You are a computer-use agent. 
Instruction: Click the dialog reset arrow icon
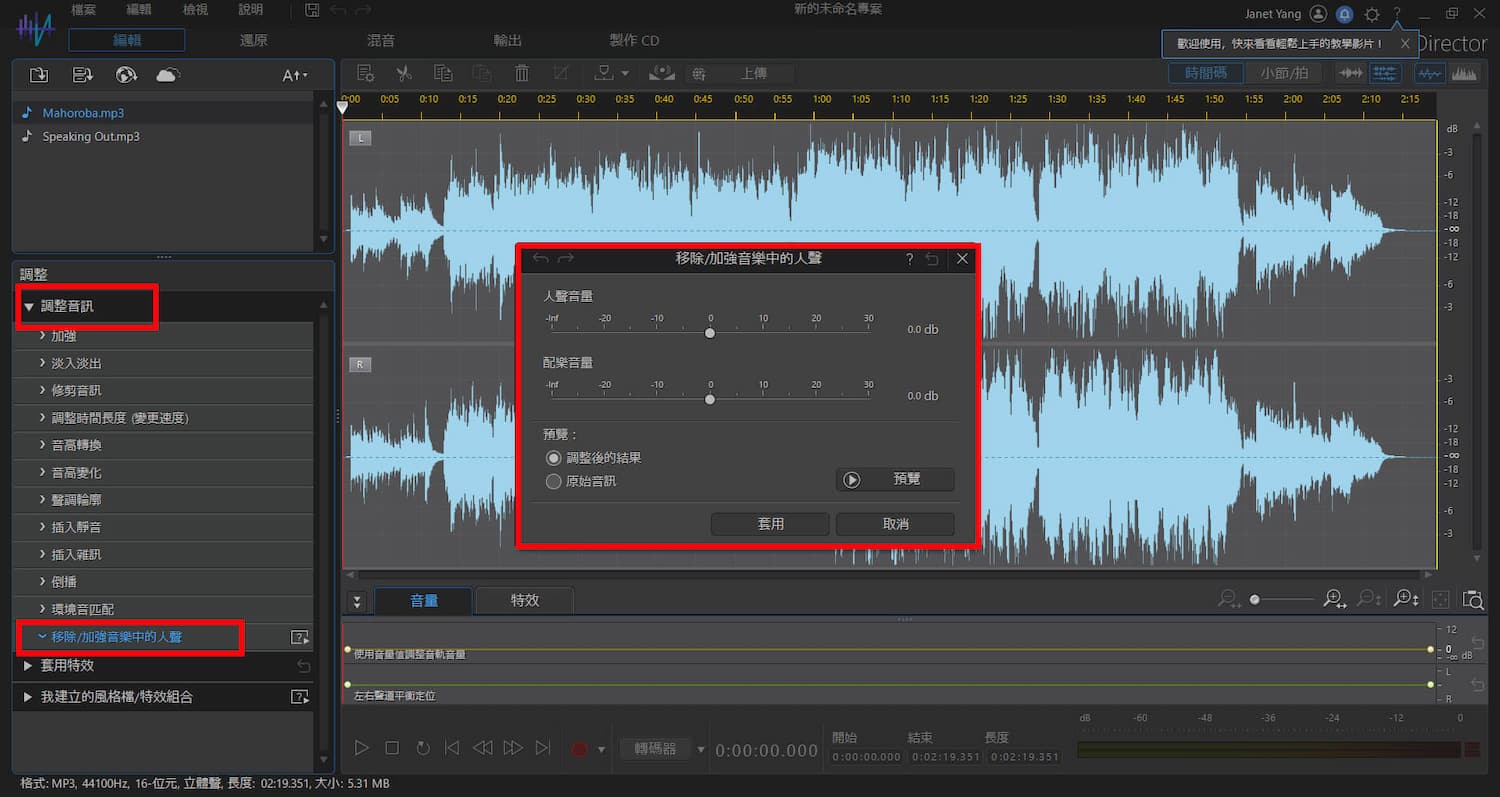(932, 259)
